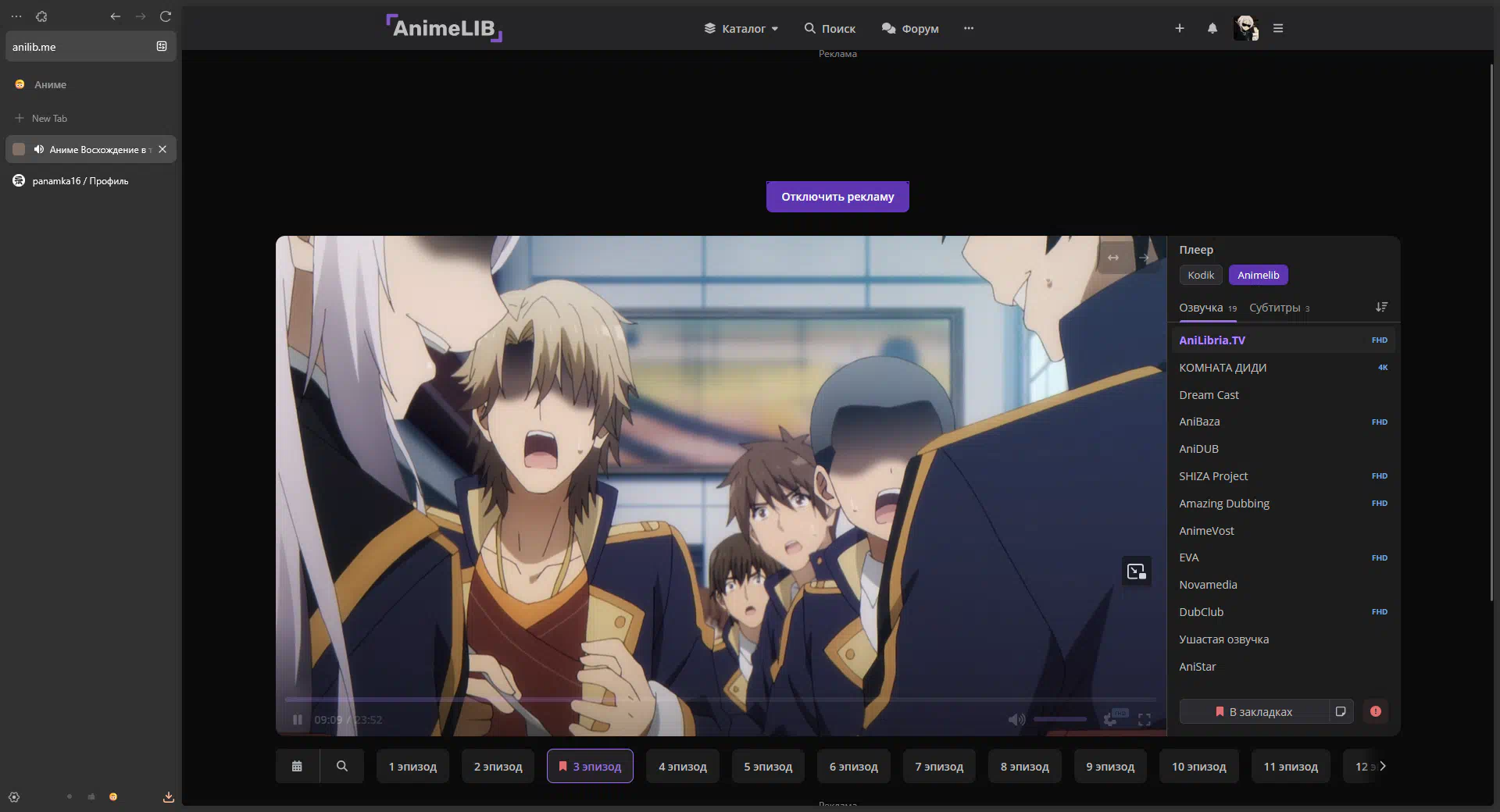Select 1 эпизод
Viewport: 1500px width, 812px height.
[412, 767]
